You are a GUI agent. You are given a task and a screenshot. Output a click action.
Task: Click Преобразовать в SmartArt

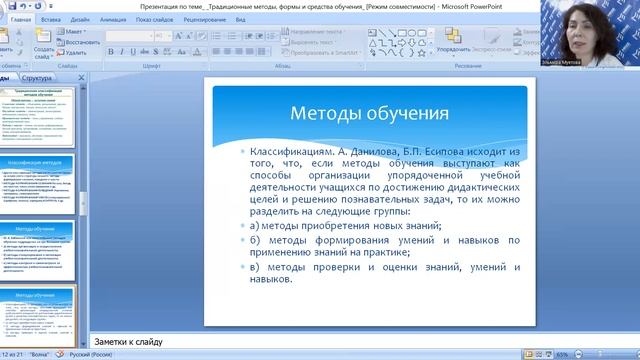[322, 53]
